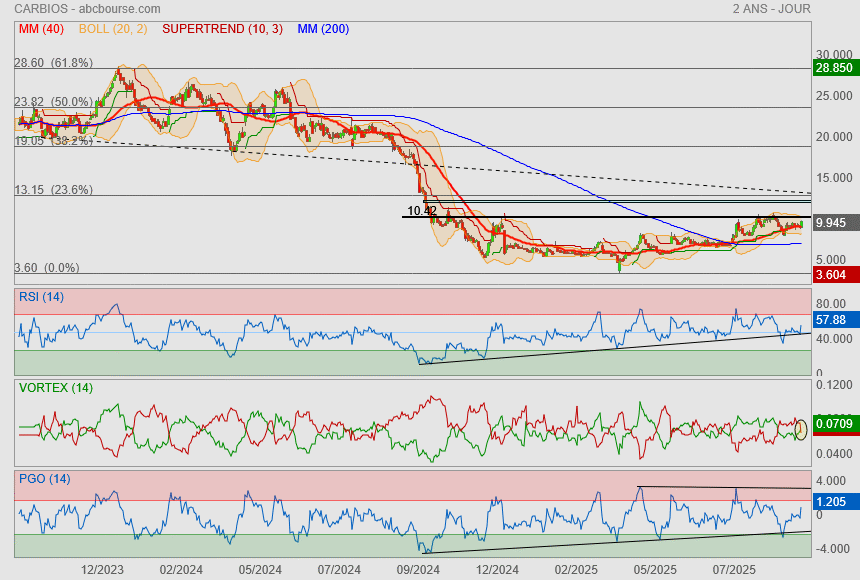Click the green 28.850 price tag

pyautogui.click(x=834, y=68)
